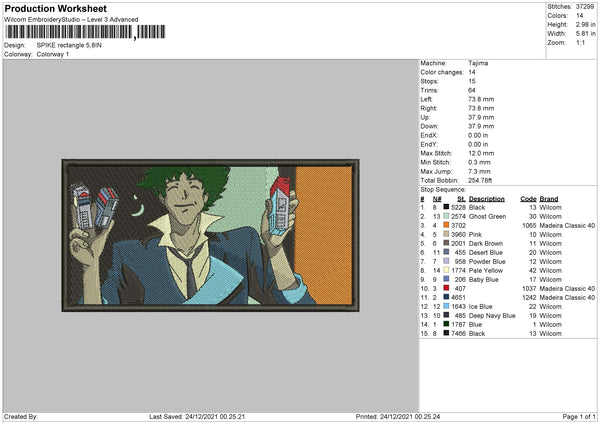Click the trims value '64'
Viewport: 600px width, 424px height.
tap(472, 90)
